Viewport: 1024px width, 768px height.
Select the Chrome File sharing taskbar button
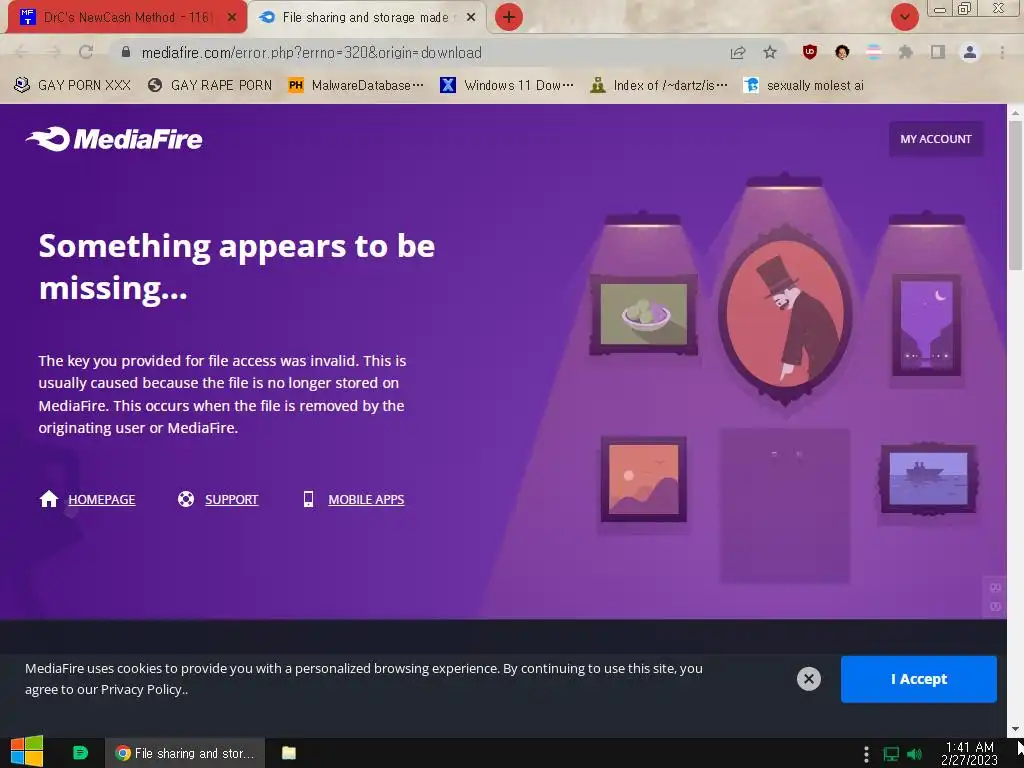tap(185, 753)
